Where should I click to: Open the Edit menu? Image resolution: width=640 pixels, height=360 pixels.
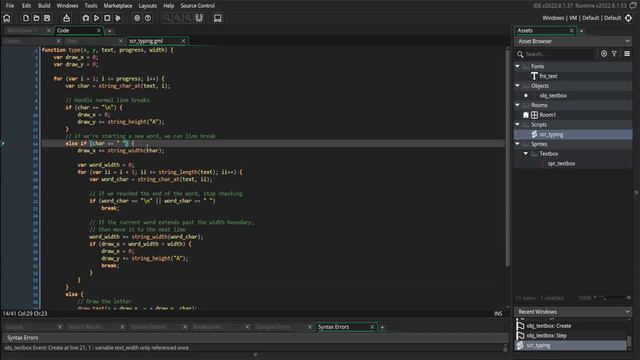(27, 6)
